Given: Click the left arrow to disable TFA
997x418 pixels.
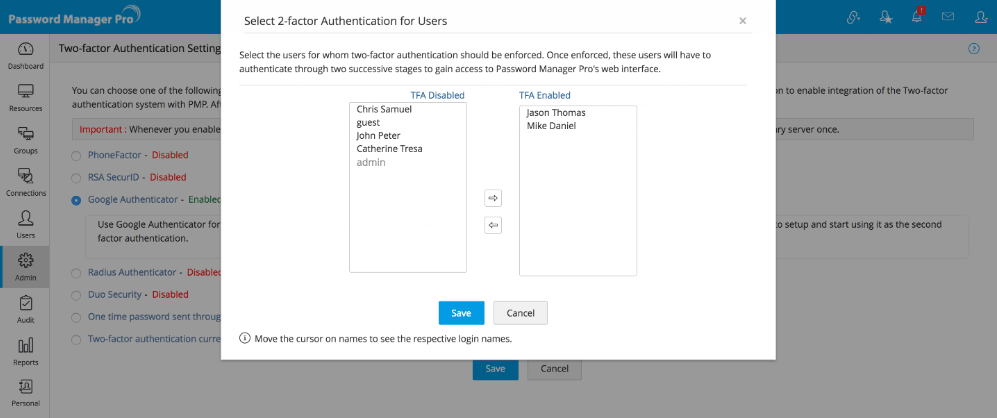Looking at the screenshot, I should click(493, 225).
